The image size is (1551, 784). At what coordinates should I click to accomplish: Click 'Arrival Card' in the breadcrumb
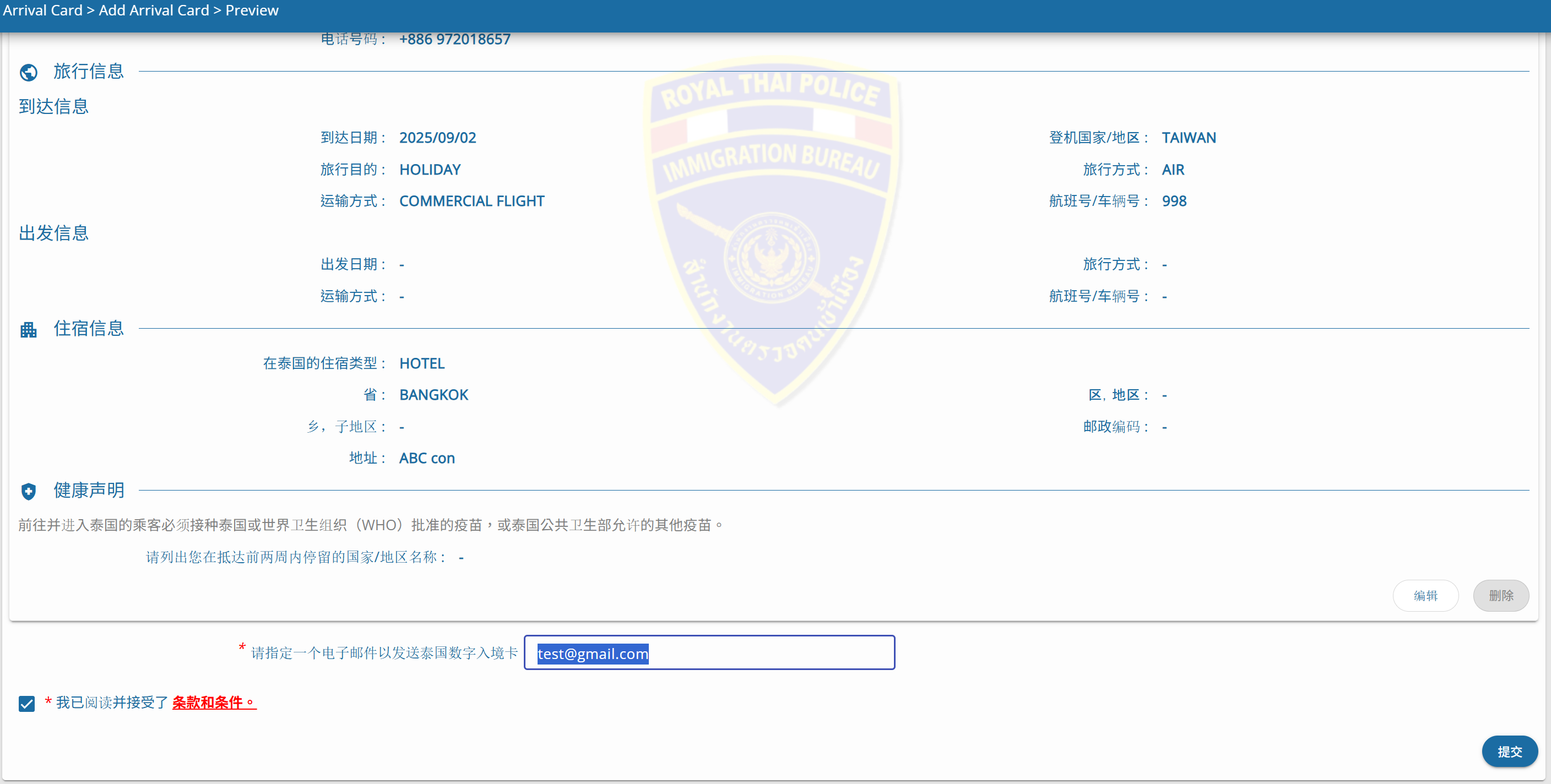(x=42, y=10)
